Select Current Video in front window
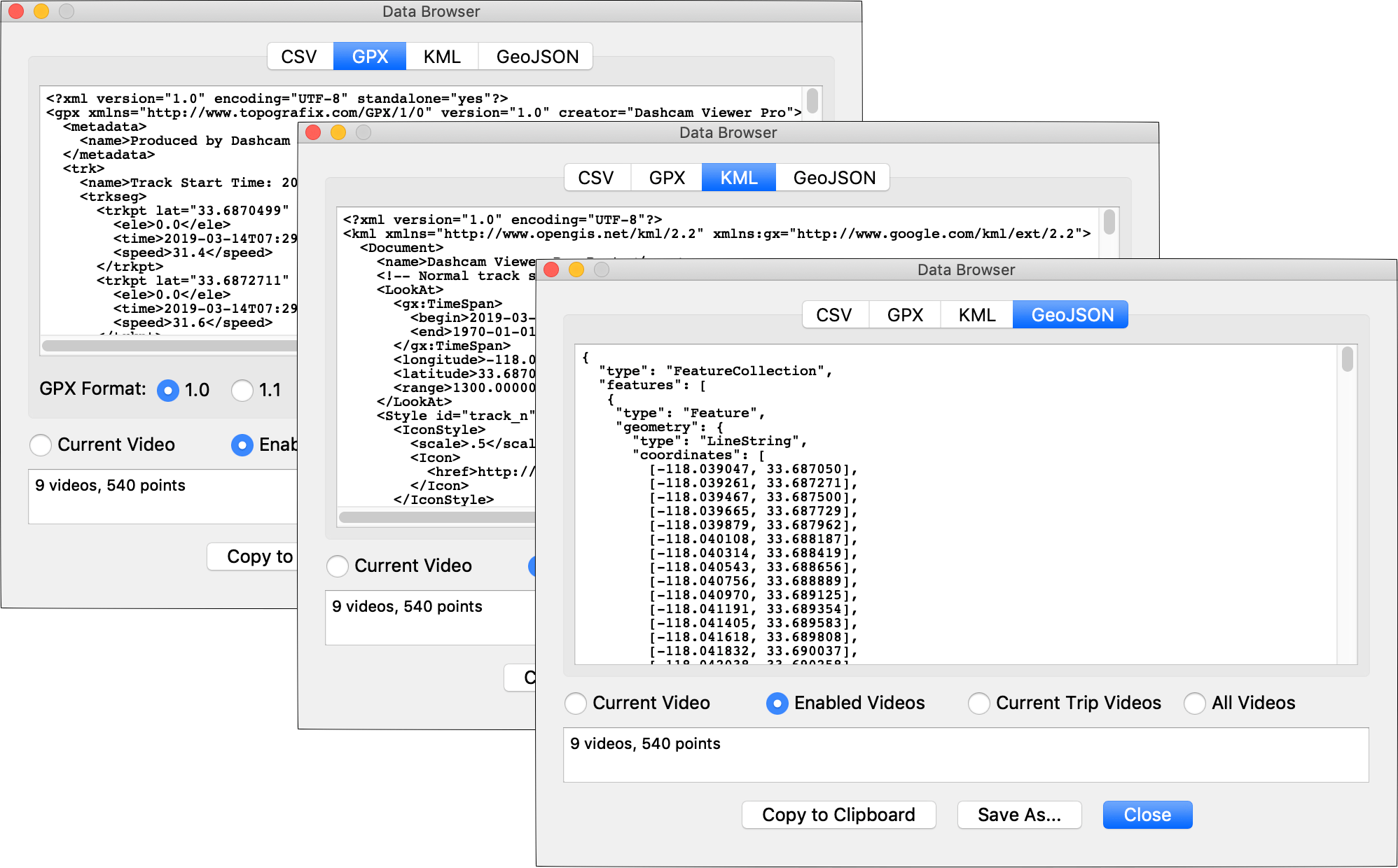This screenshot has width=1398, height=868. click(x=576, y=703)
